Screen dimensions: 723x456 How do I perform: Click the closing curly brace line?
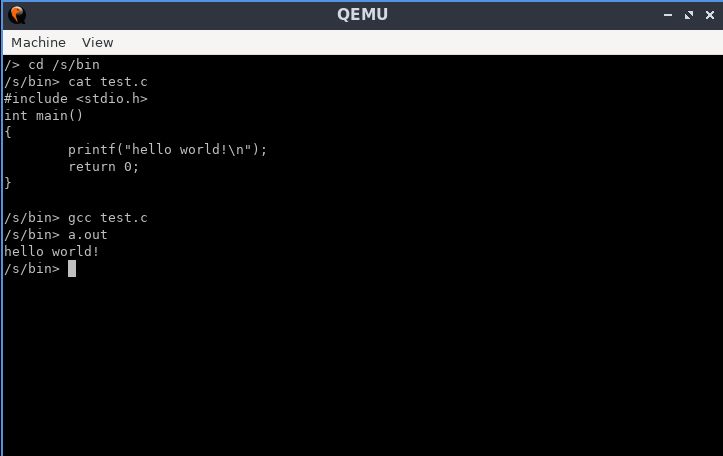click(8, 183)
